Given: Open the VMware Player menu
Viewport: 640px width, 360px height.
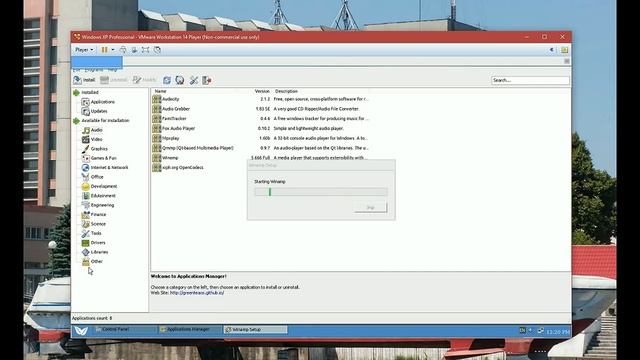Looking at the screenshot, I should tap(84, 50).
